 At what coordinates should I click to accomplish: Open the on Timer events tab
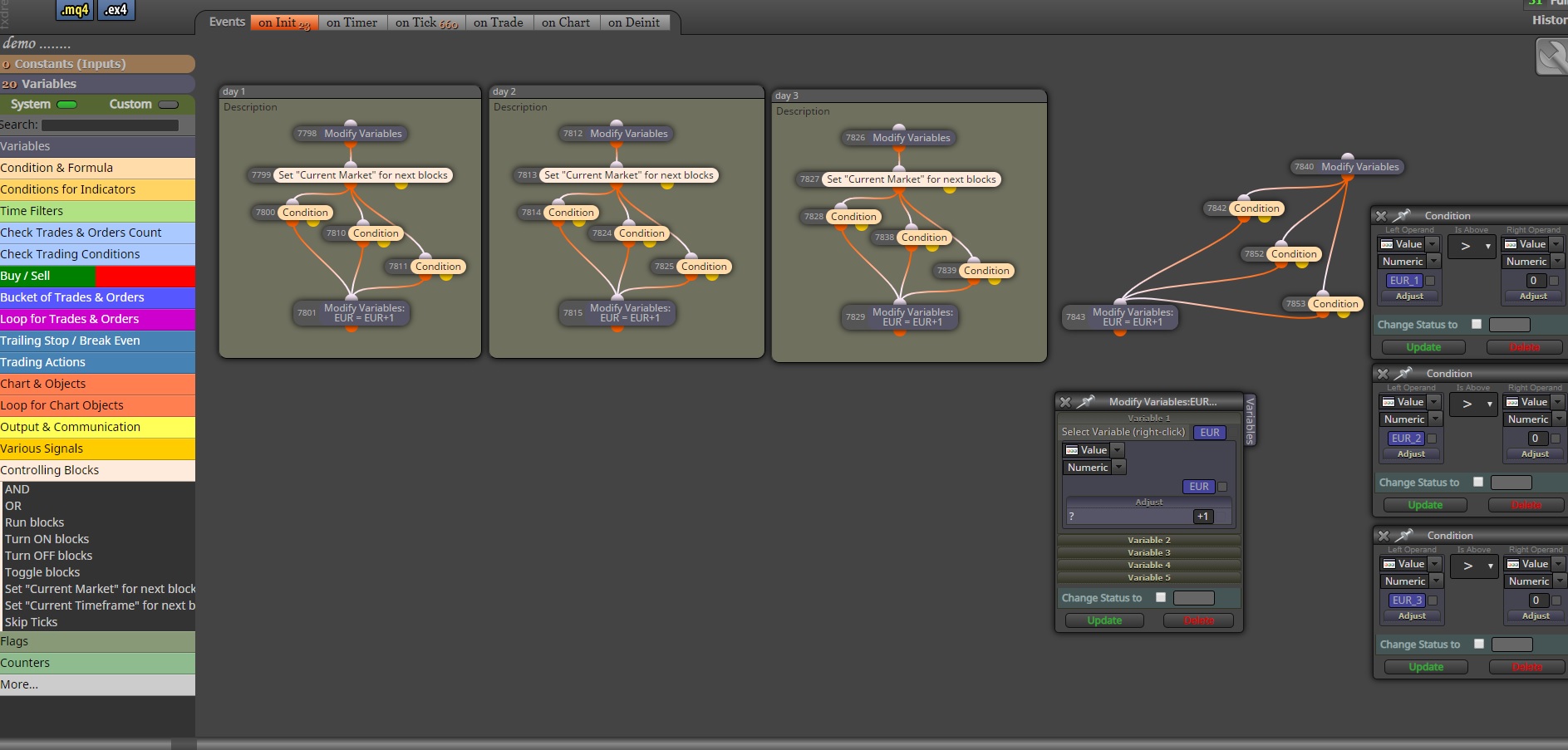pos(352,22)
